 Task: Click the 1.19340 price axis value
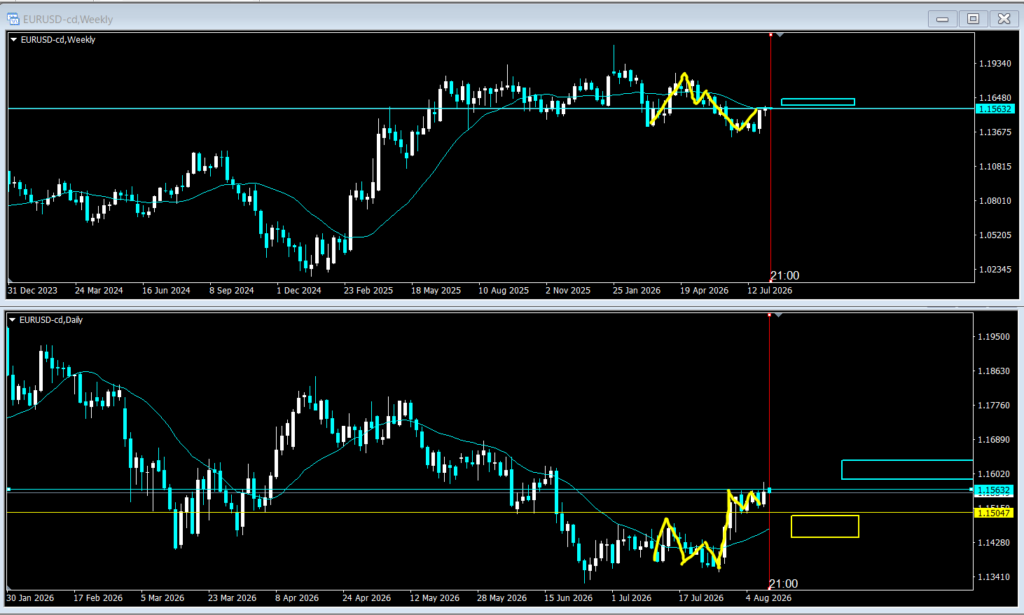pyautogui.click(x=995, y=63)
